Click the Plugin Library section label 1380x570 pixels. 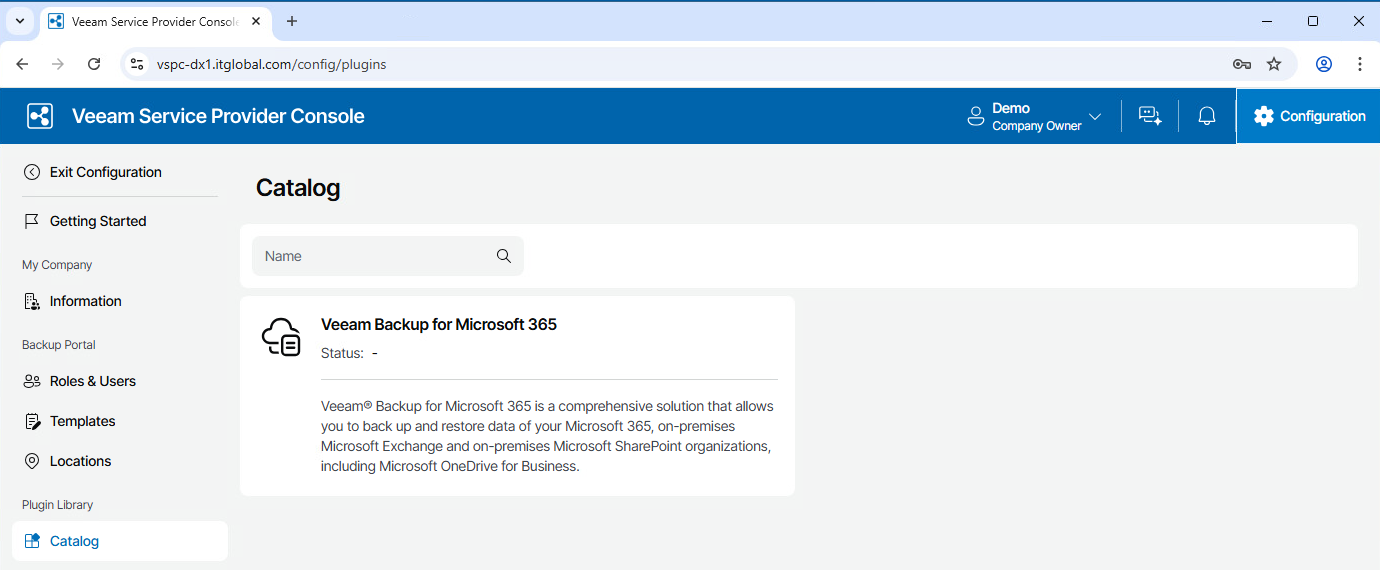click(58, 505)
